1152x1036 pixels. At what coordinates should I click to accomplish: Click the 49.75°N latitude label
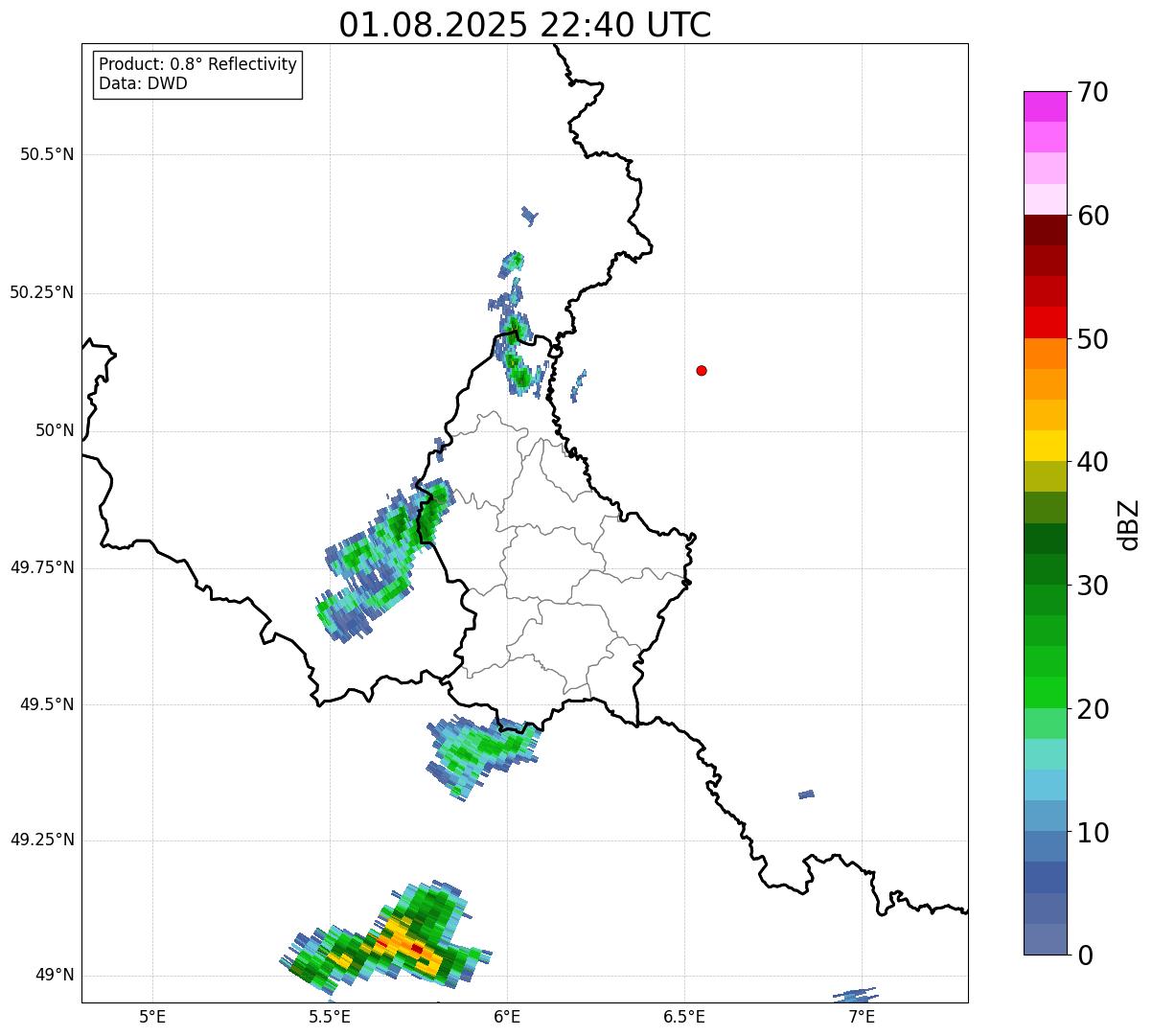point(42,567)
